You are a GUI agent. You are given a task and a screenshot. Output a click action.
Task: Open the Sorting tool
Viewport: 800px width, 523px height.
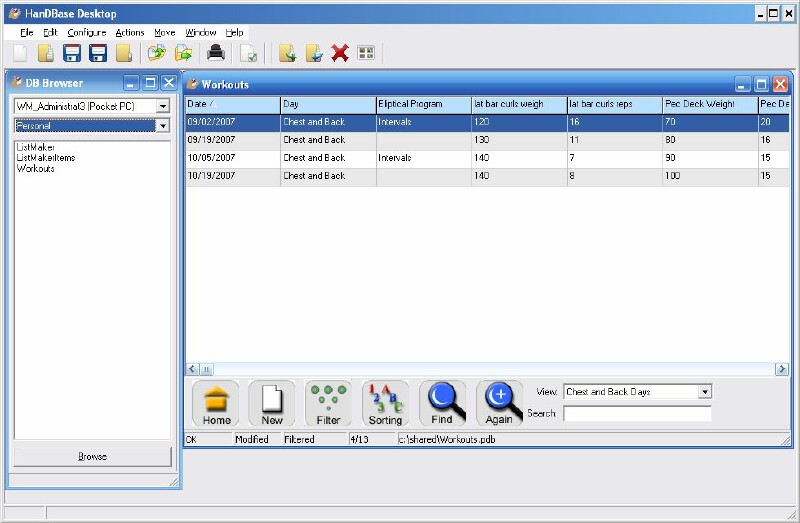385,404
